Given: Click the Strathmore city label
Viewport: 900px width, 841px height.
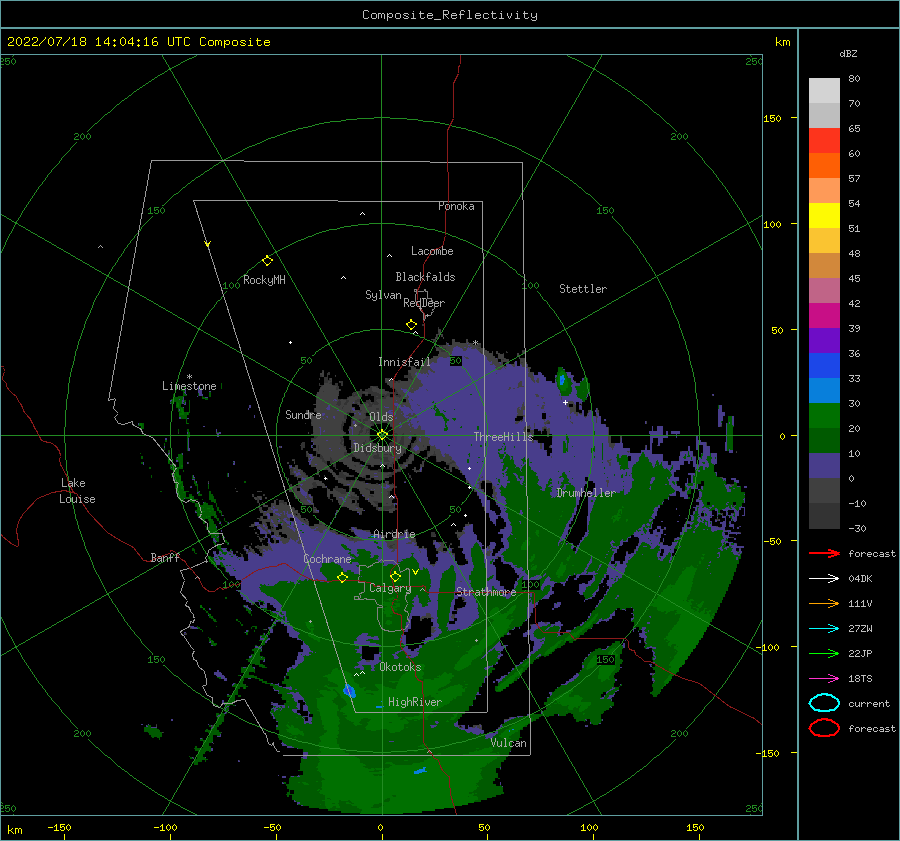Looking at the screenshot, I should 486,592.
